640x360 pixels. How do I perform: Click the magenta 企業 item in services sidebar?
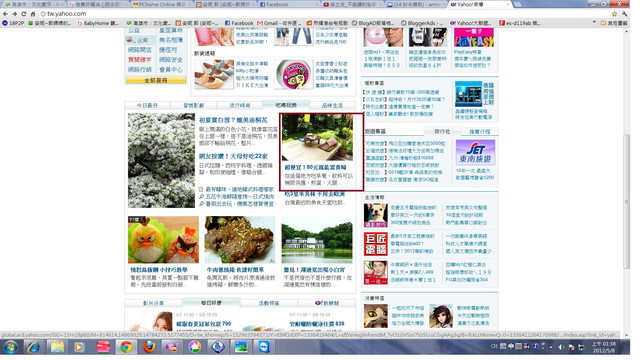pos(140,40)
